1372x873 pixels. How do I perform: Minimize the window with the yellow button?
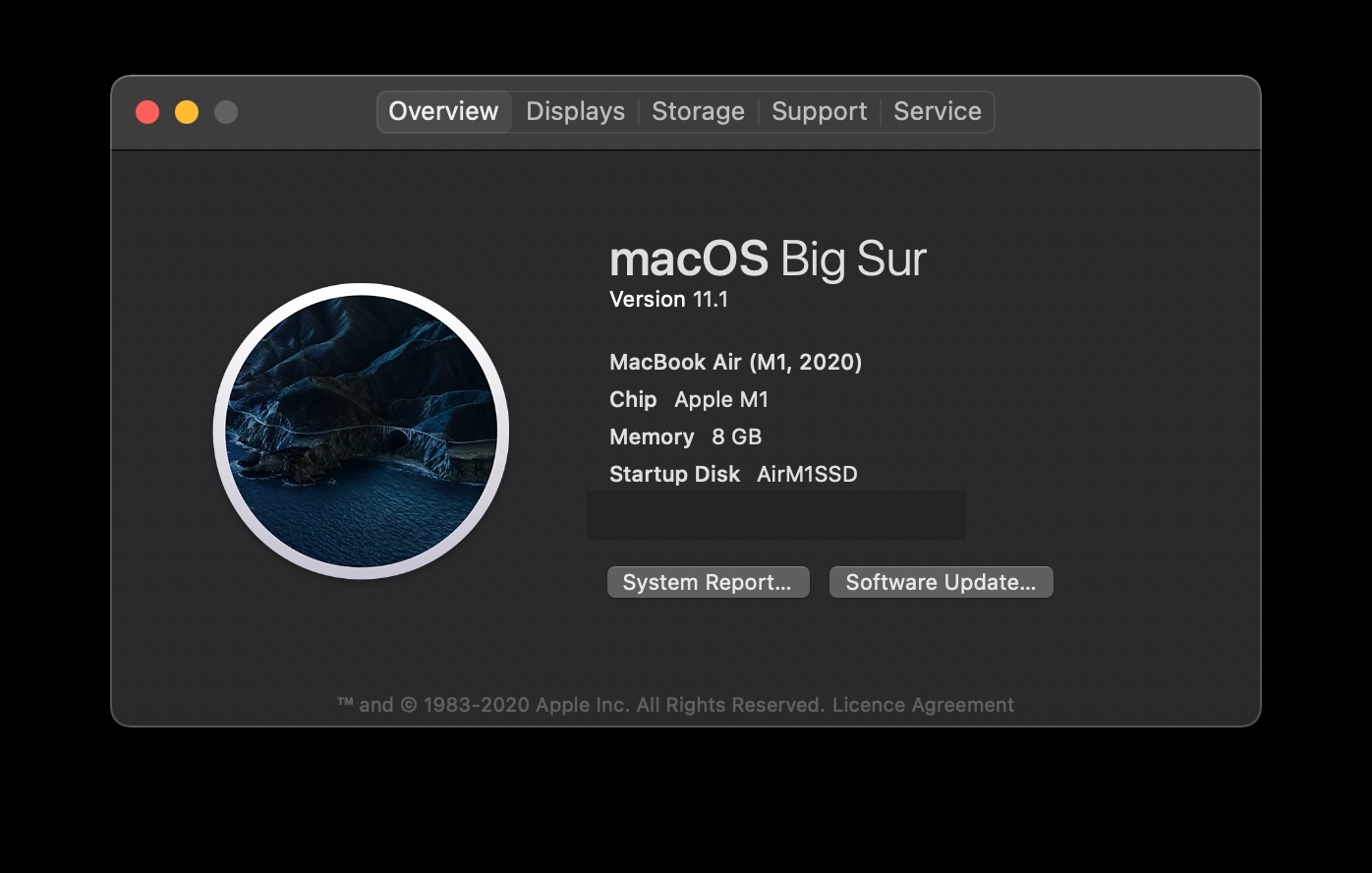pos(187,112)
